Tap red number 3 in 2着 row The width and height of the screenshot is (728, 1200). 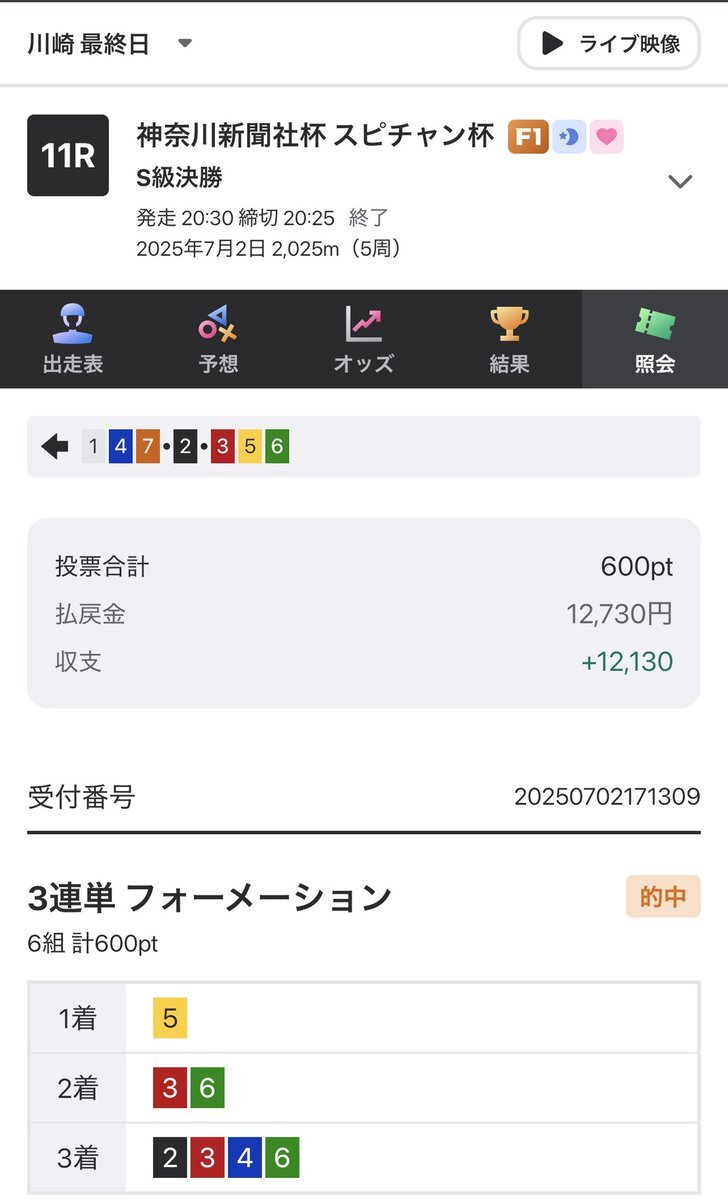click(170, 1088)
